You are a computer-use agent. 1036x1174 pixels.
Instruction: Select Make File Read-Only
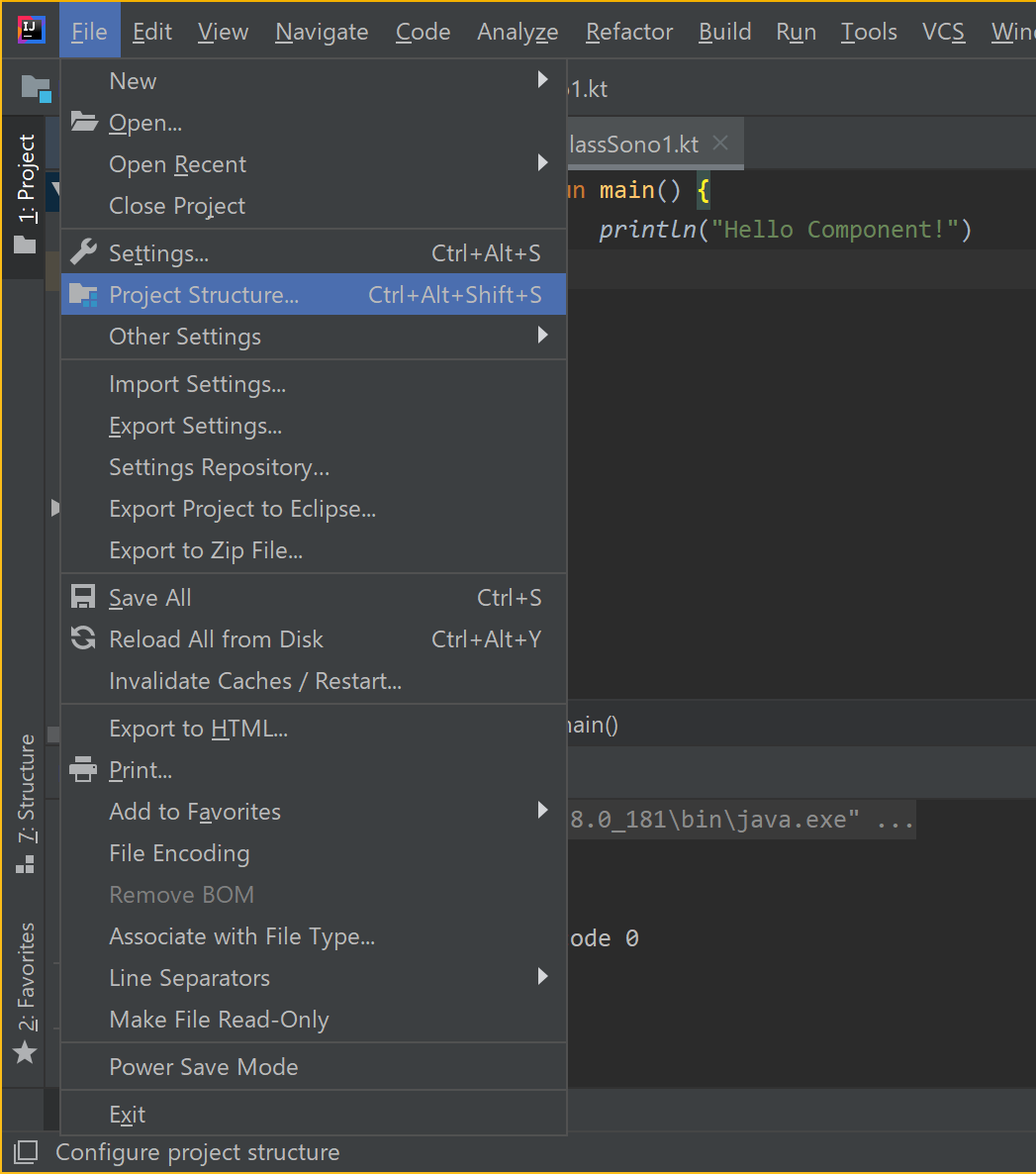coord(314,1019)
